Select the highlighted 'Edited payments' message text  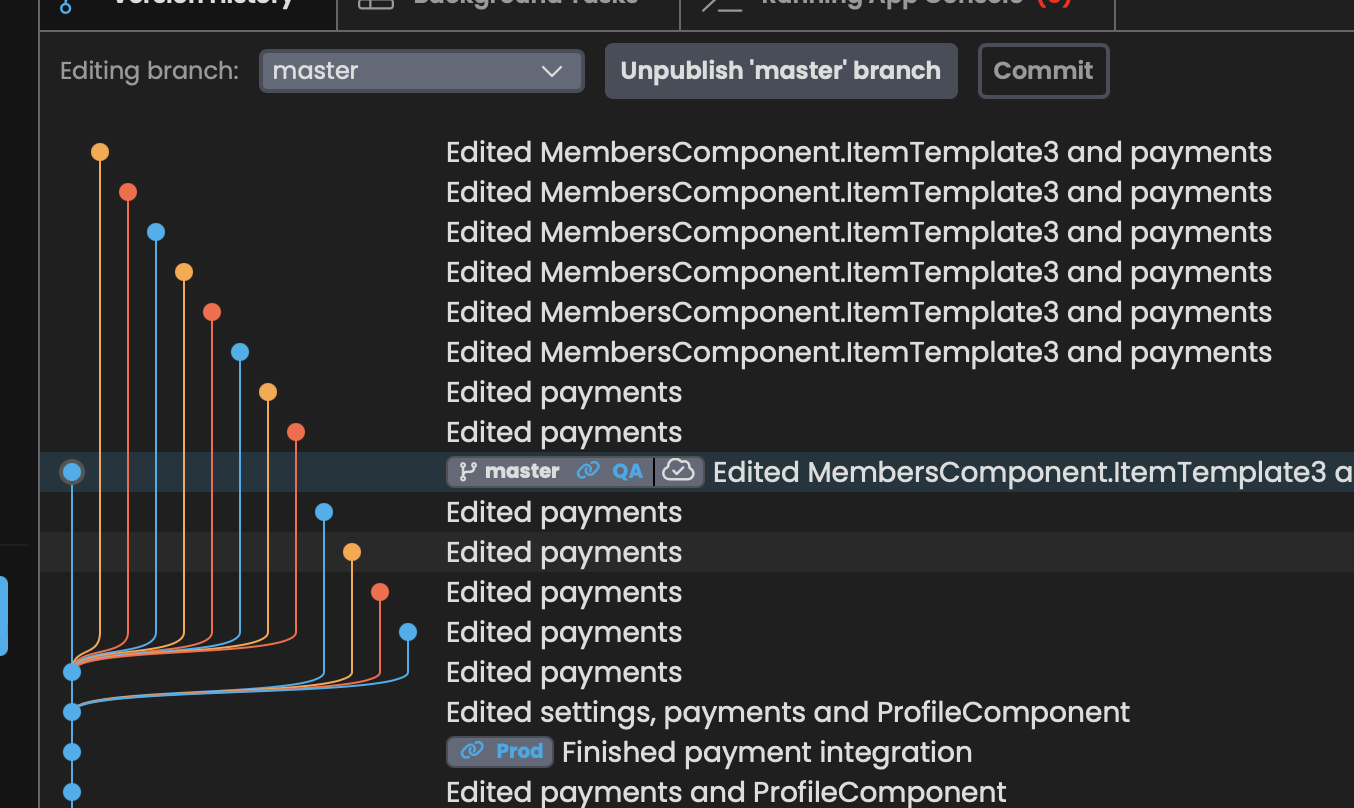pyautogui.click(x=564, y=552)
